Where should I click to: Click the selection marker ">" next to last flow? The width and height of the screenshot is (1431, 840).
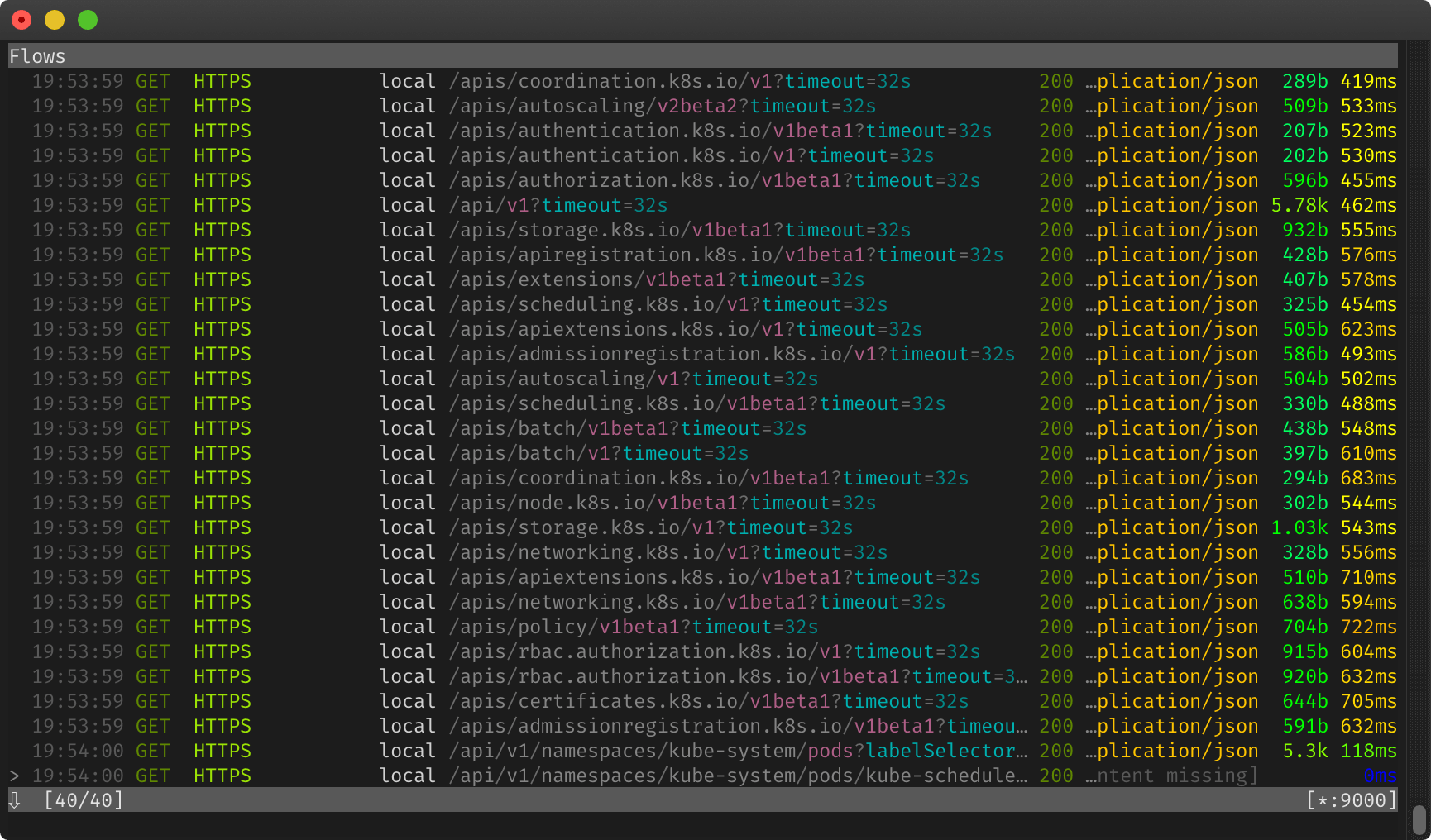pos(14,776)
